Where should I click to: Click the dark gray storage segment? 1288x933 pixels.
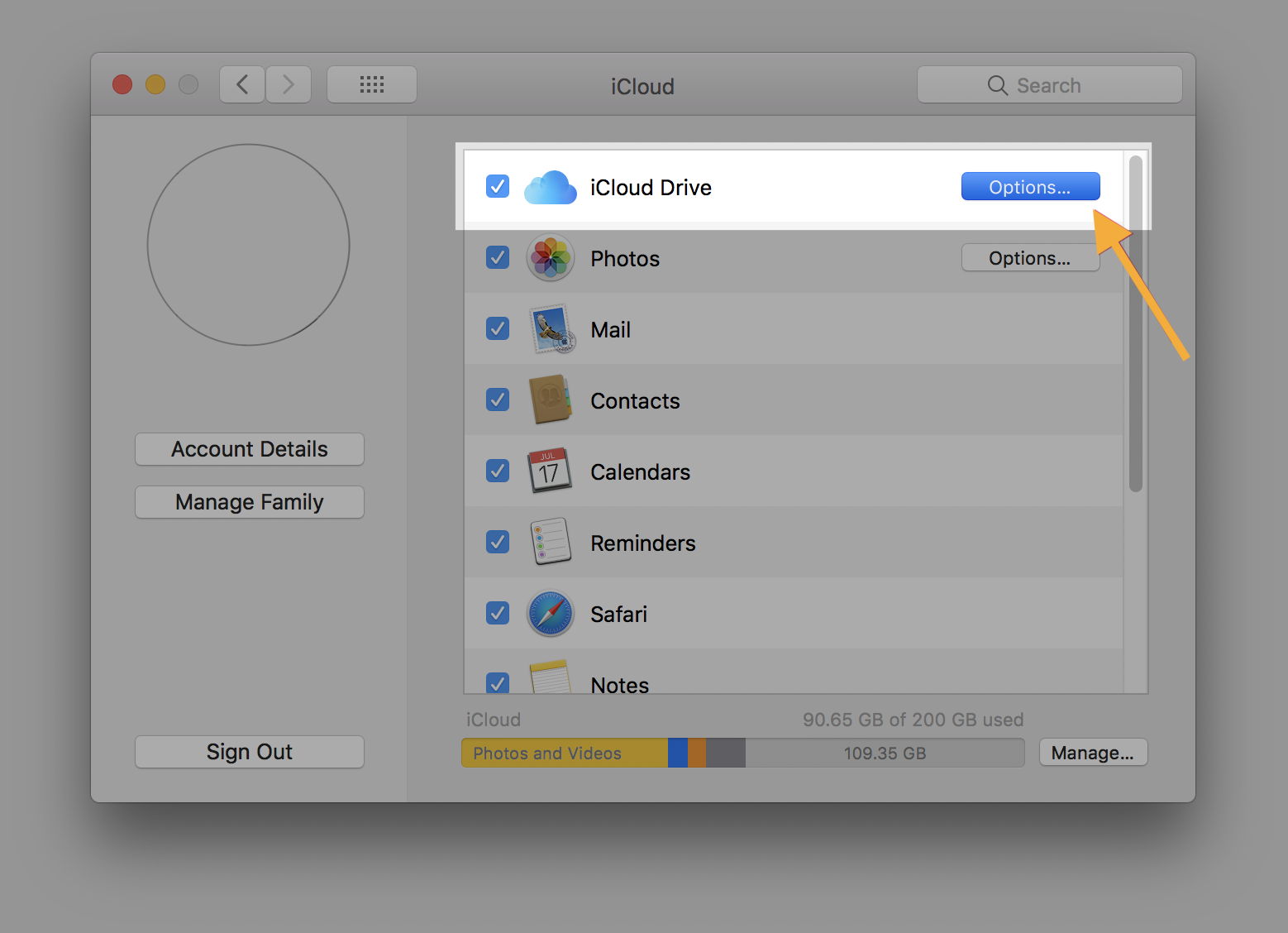726,753
